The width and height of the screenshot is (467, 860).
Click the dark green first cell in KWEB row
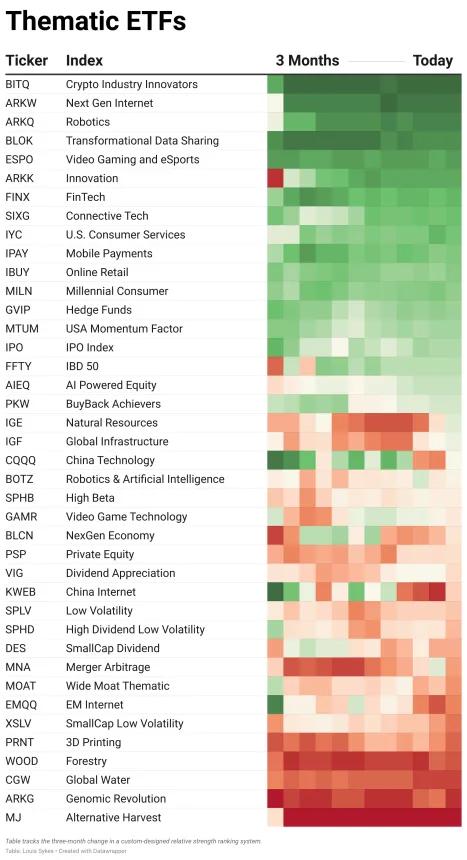click(275, 592)
